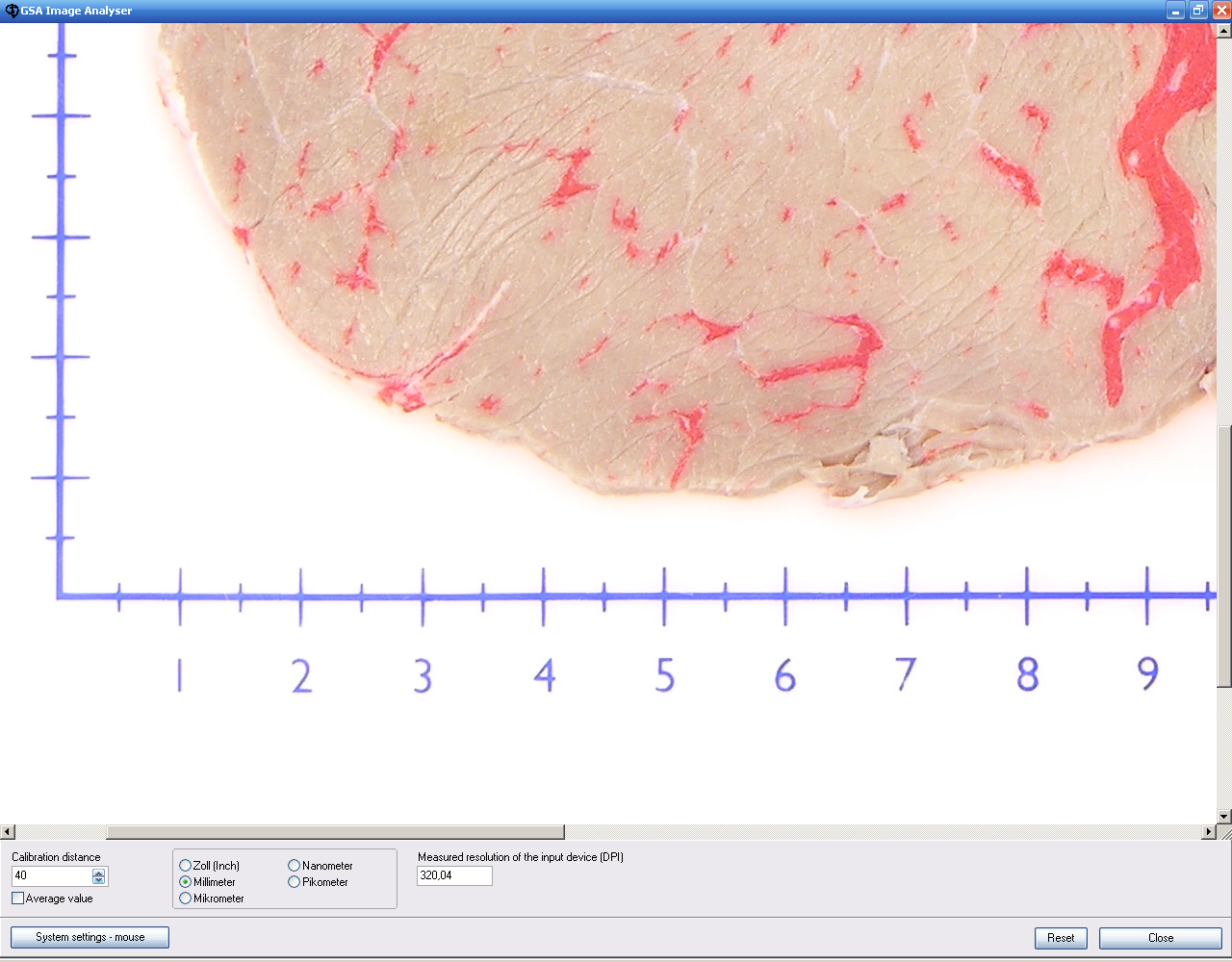
Task: Increase calibration distance with up arrow
Action: pyautogui.click(x=99, y=872)
